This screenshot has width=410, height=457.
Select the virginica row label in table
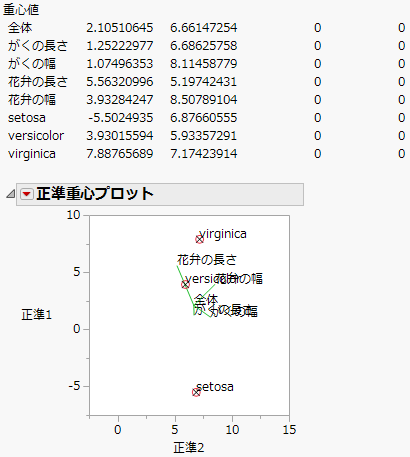(x=32, y=154)
